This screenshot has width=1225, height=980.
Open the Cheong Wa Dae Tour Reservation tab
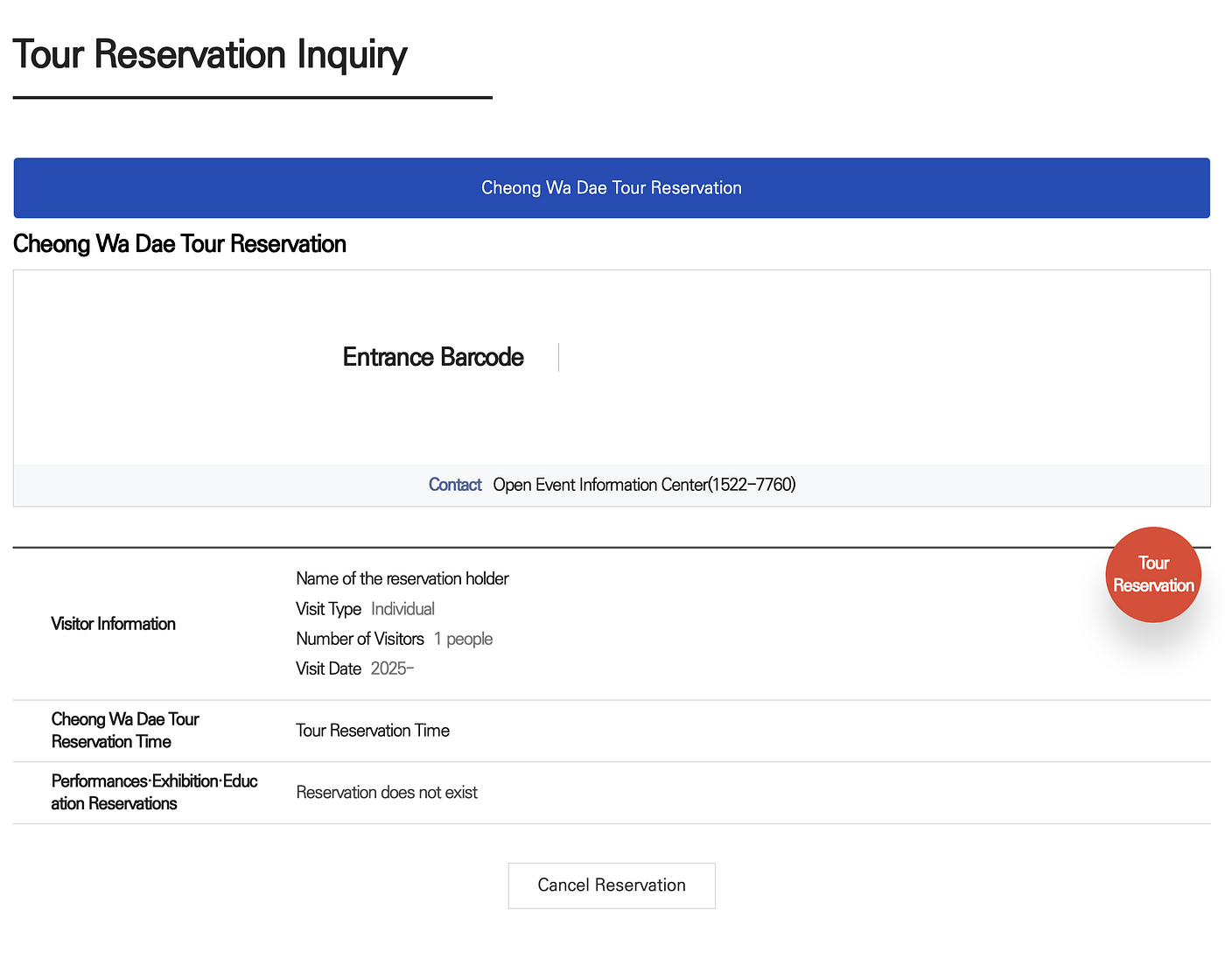(x=612, y=188)
